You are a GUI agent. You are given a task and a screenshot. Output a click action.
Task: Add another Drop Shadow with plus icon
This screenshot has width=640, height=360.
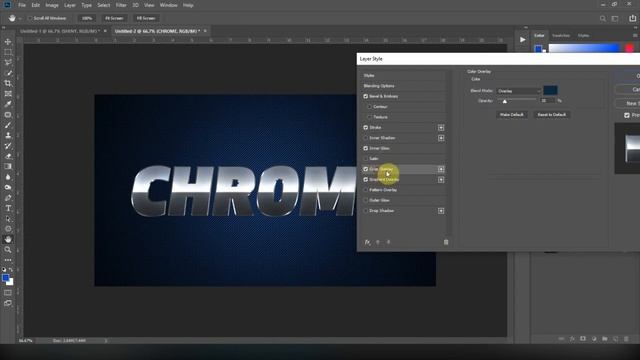point(441,211)
